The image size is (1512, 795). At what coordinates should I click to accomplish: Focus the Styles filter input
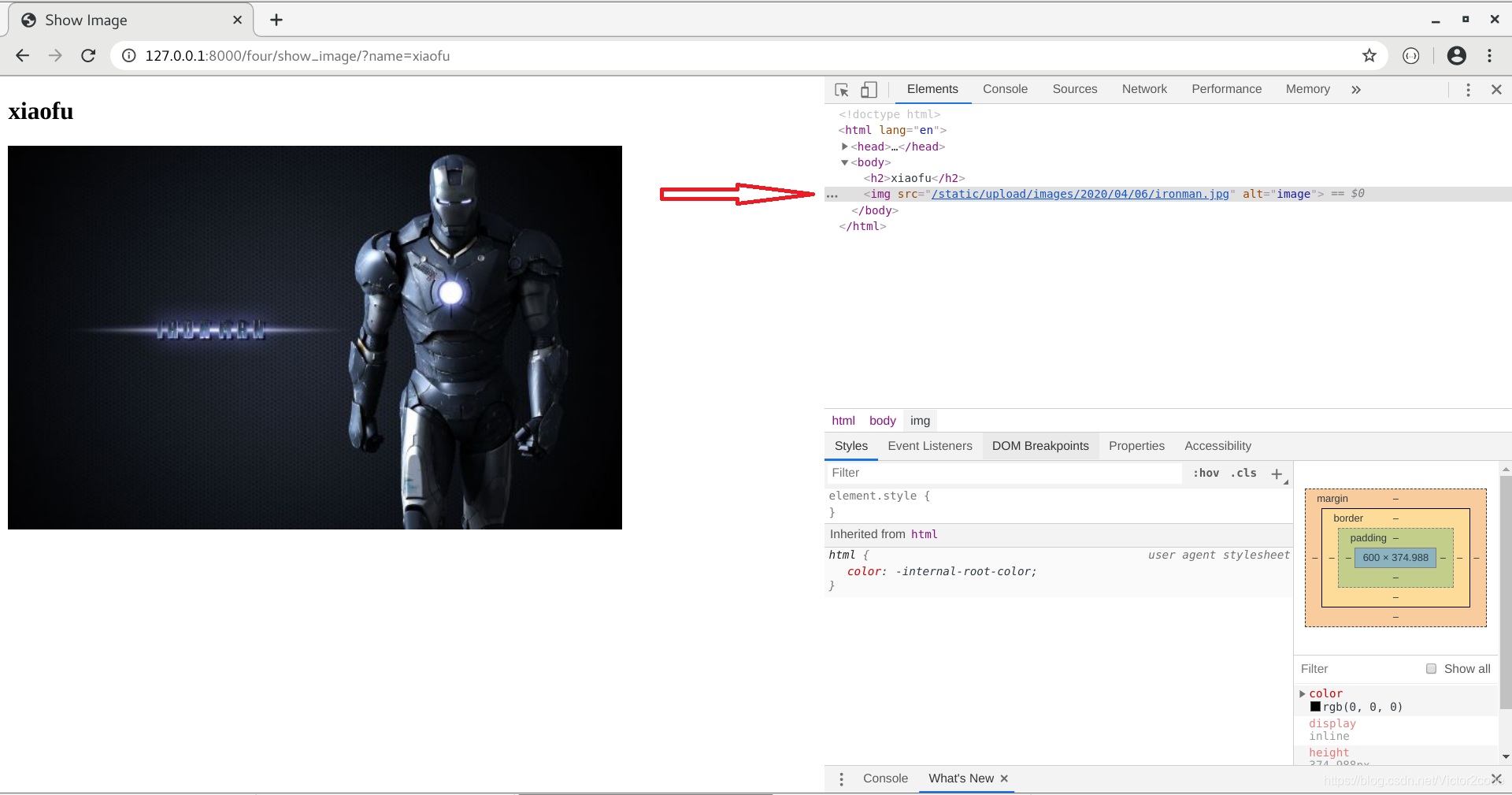point(1003,473)
